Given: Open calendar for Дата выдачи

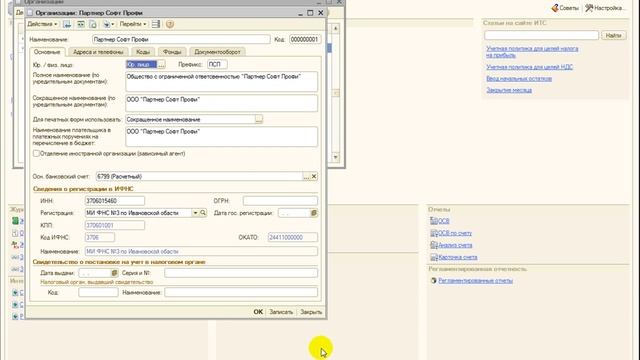Looking at the screenshot, I should (x=114, y=273).
